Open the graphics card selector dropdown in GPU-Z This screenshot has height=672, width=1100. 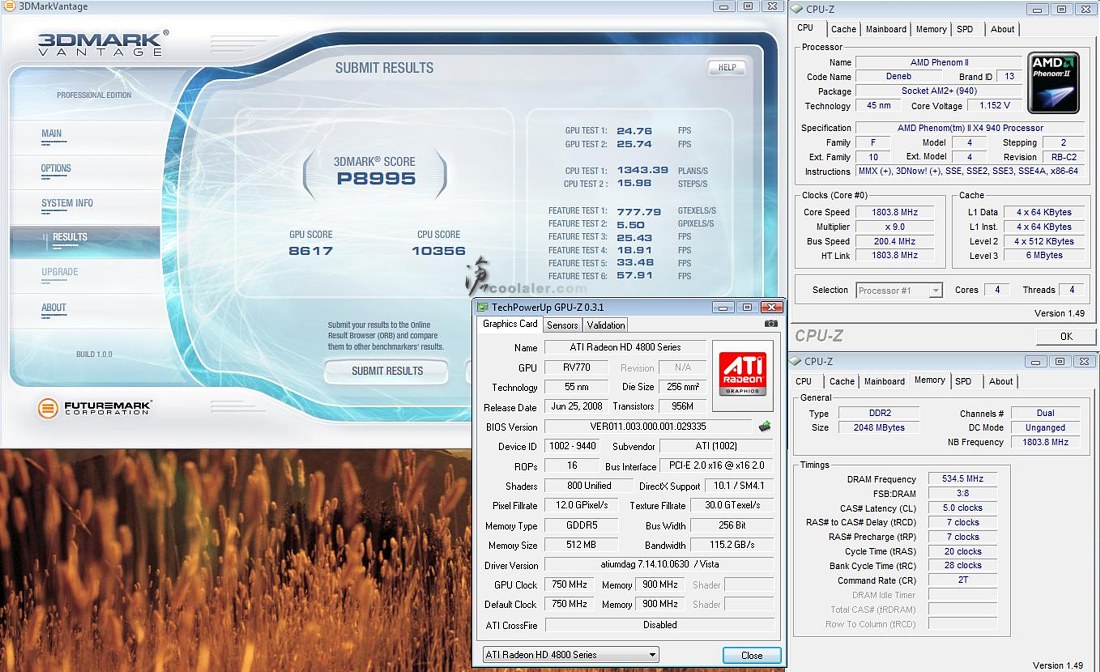pyautogui.click(x=570, y=654)
